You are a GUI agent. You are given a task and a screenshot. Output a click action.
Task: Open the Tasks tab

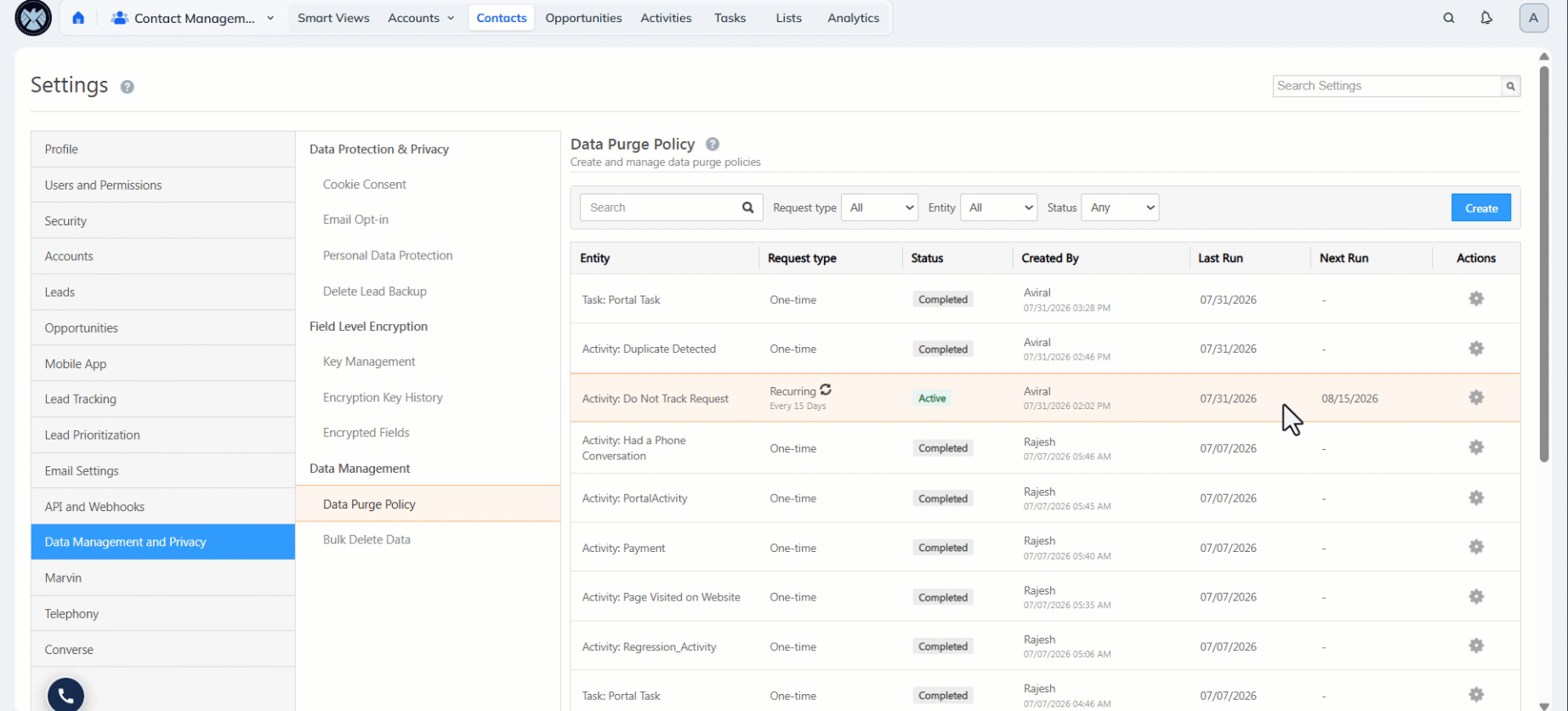(730, 18)
